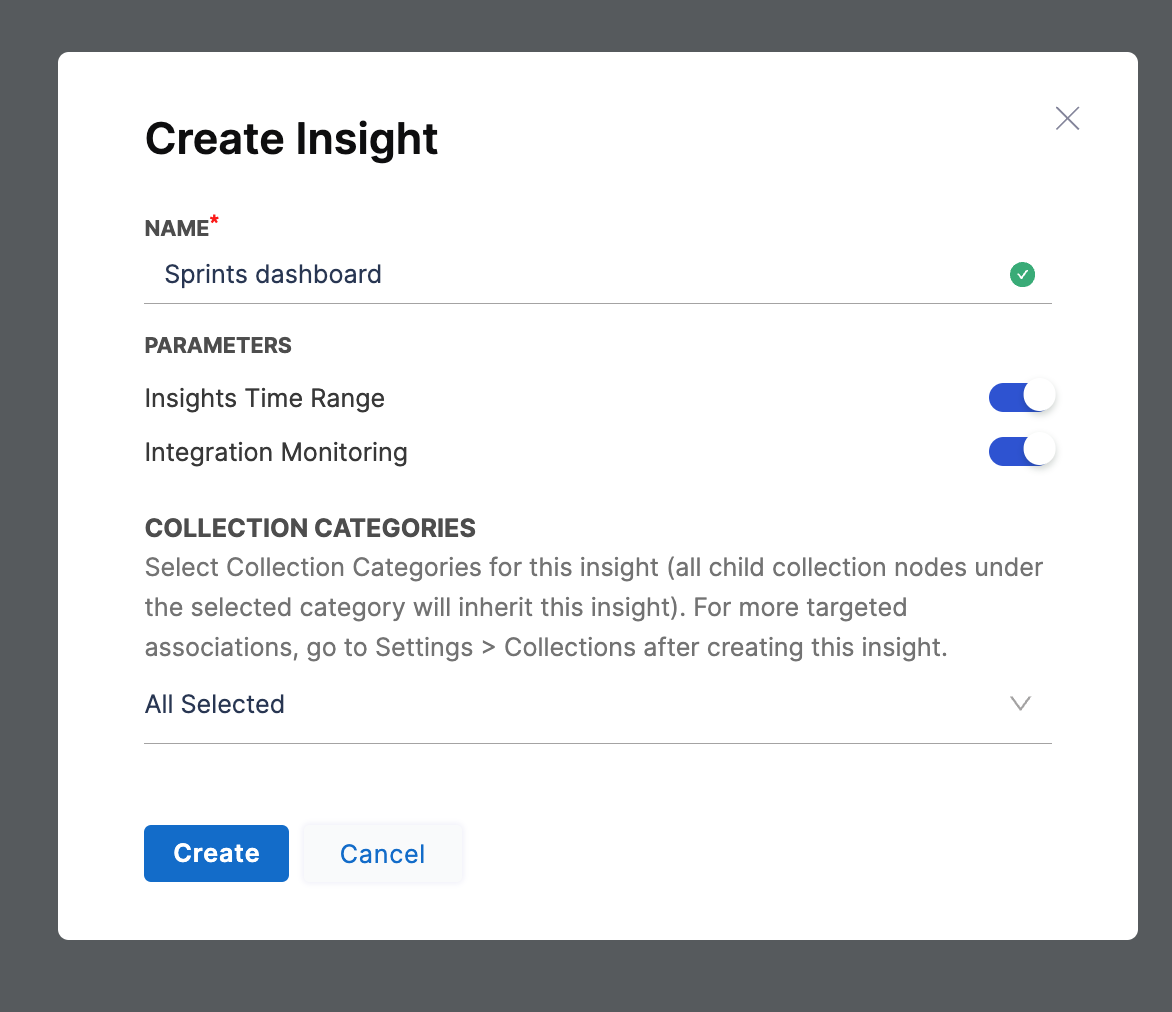Disable the Insights Time Range toggle
This screenshot has height=1012, width=1172.
coord(1021,397)
